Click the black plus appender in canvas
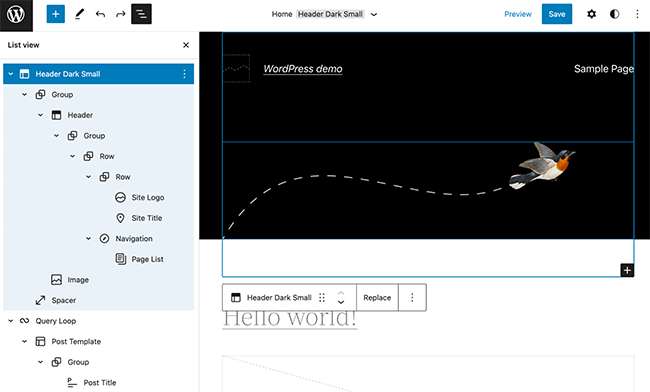This screenshot has height=392, width=650. [x=627, y=270]
